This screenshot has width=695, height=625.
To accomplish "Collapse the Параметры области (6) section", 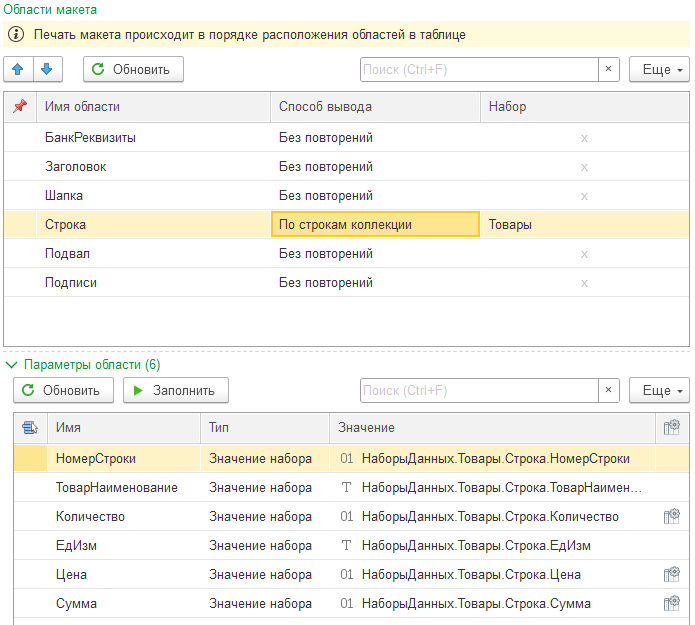I will coord(11,365).
